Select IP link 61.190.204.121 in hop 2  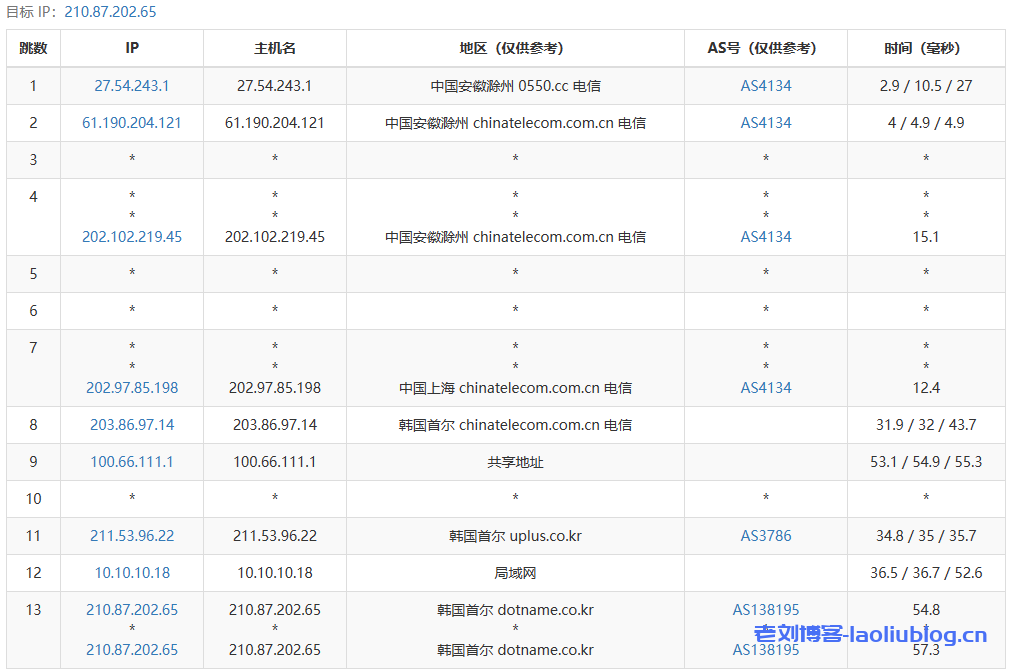(x=131, y=123)
